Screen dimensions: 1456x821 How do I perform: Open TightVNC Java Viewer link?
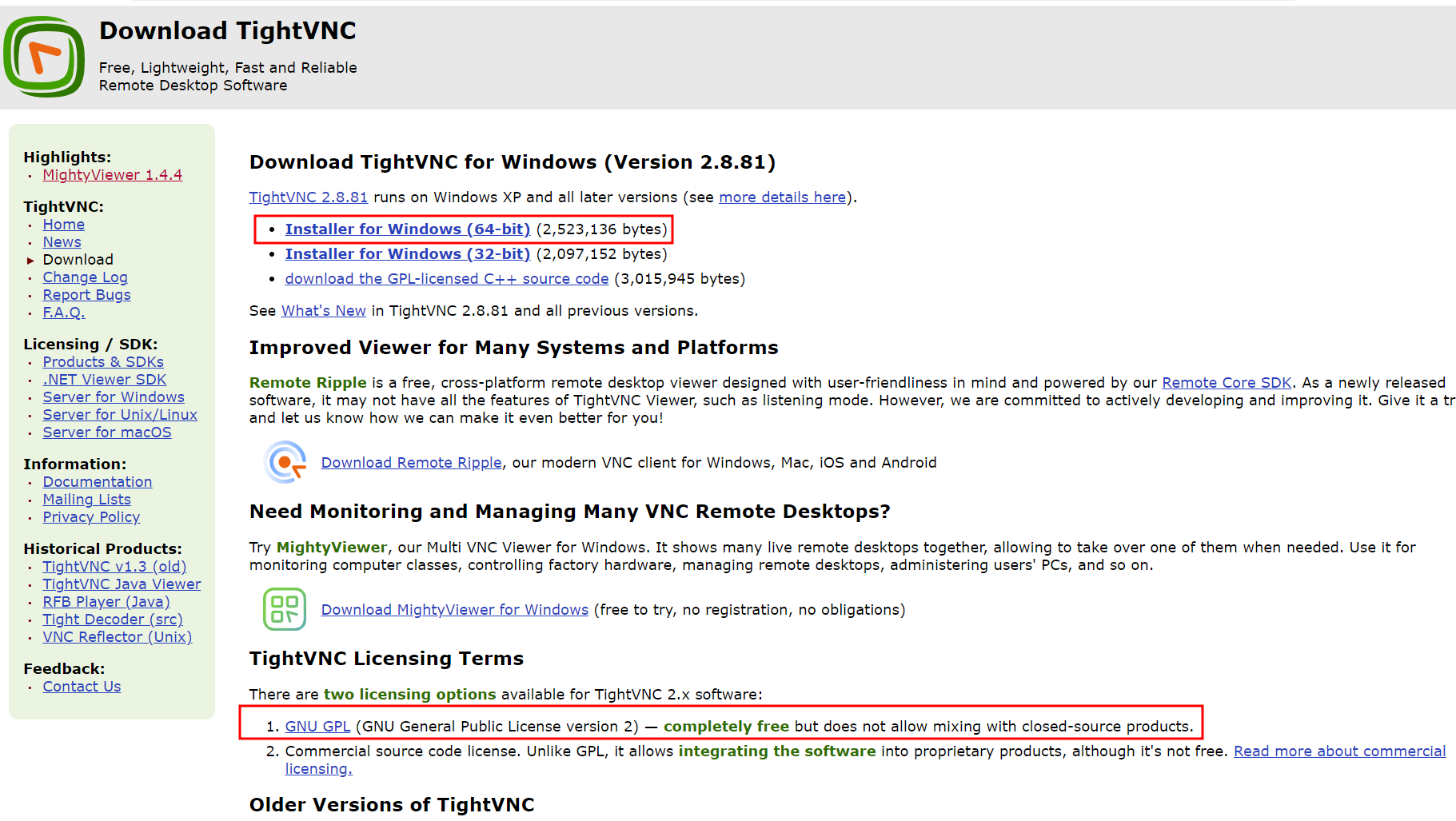pyautogui.click(x=122, y=584)
